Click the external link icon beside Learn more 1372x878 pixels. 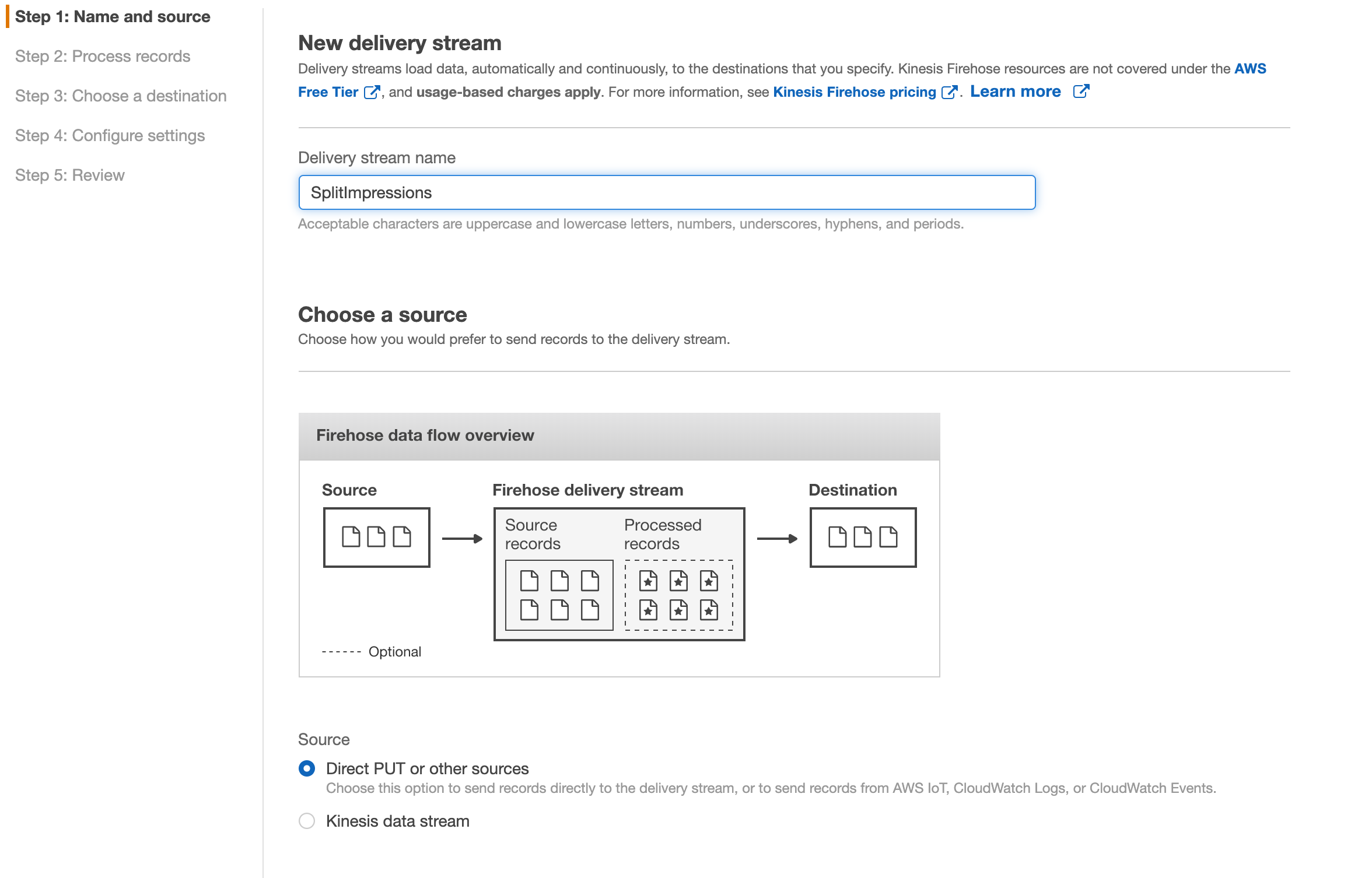[1081, 92]
